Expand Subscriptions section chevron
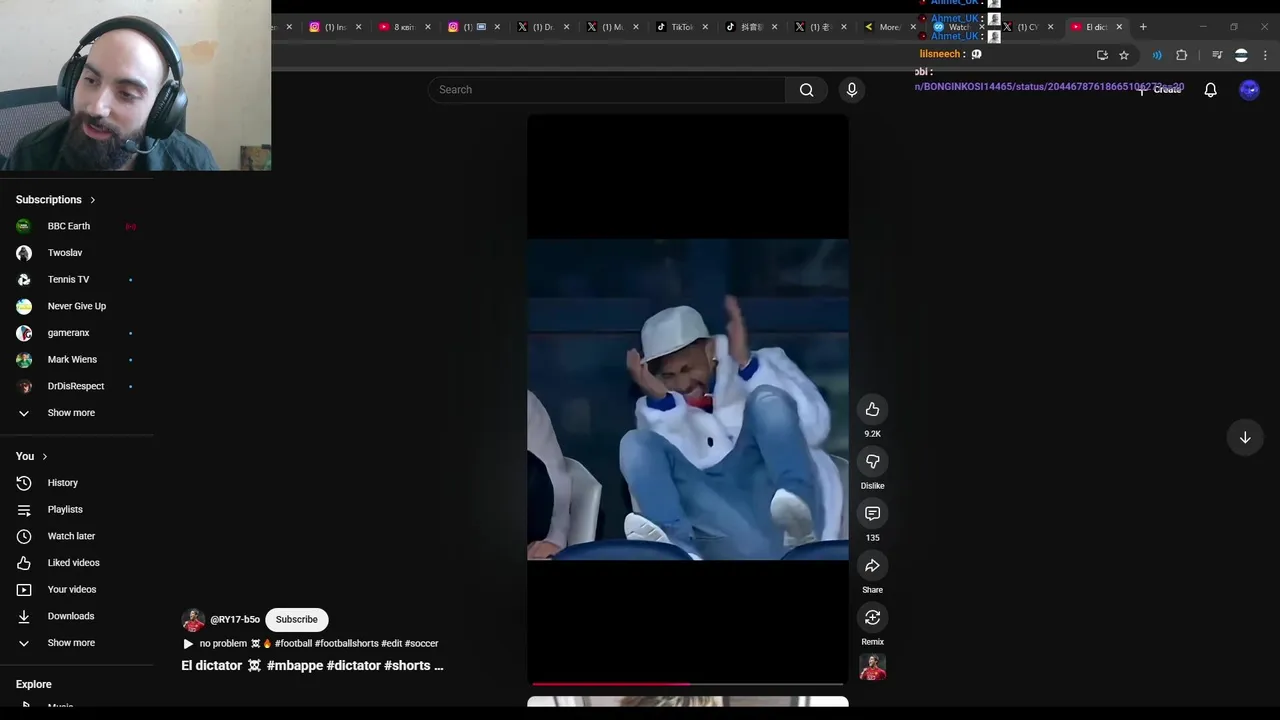 (x=92, y=200)
